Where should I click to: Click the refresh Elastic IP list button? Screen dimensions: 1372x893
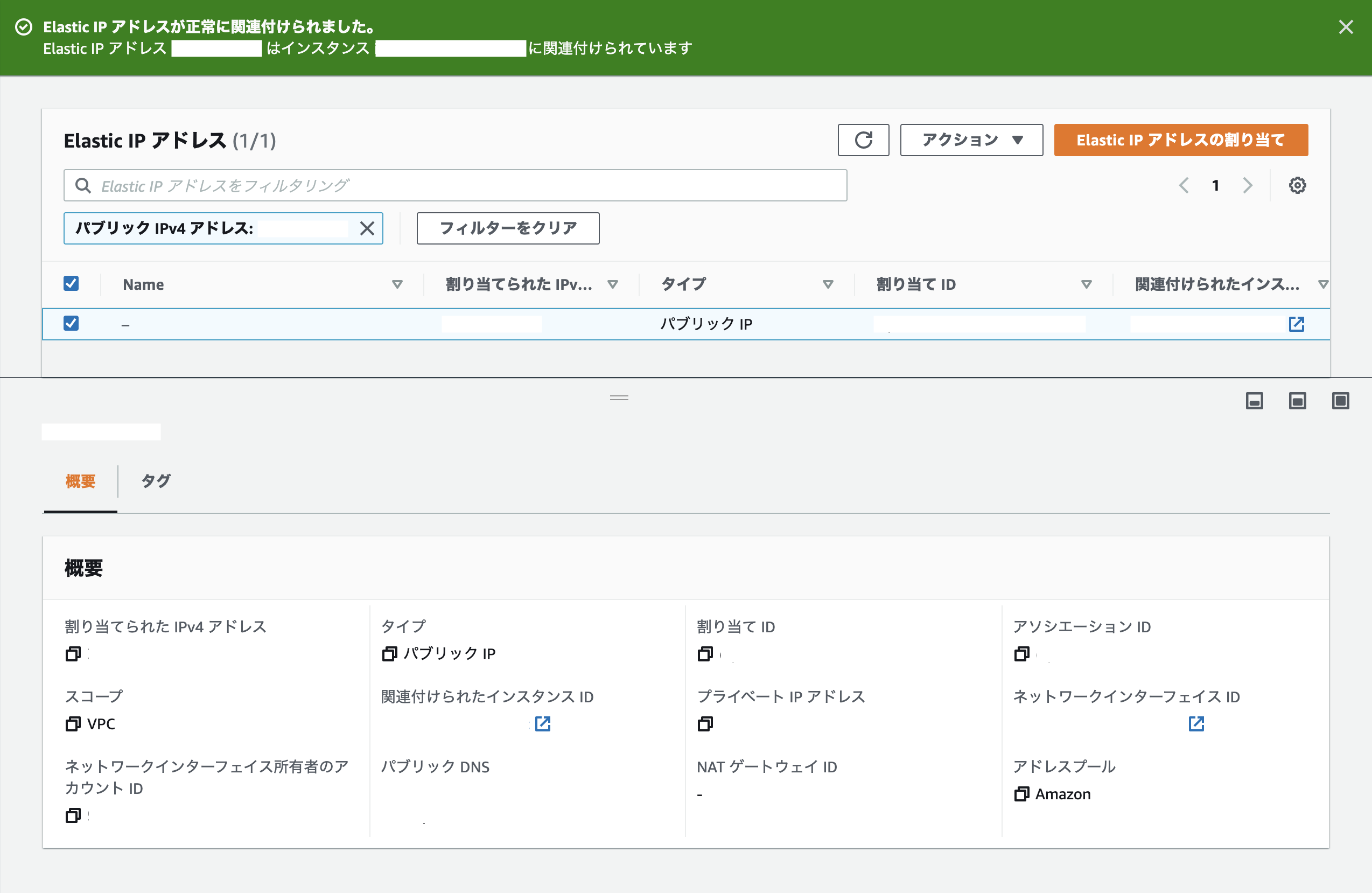coord(863,140)
